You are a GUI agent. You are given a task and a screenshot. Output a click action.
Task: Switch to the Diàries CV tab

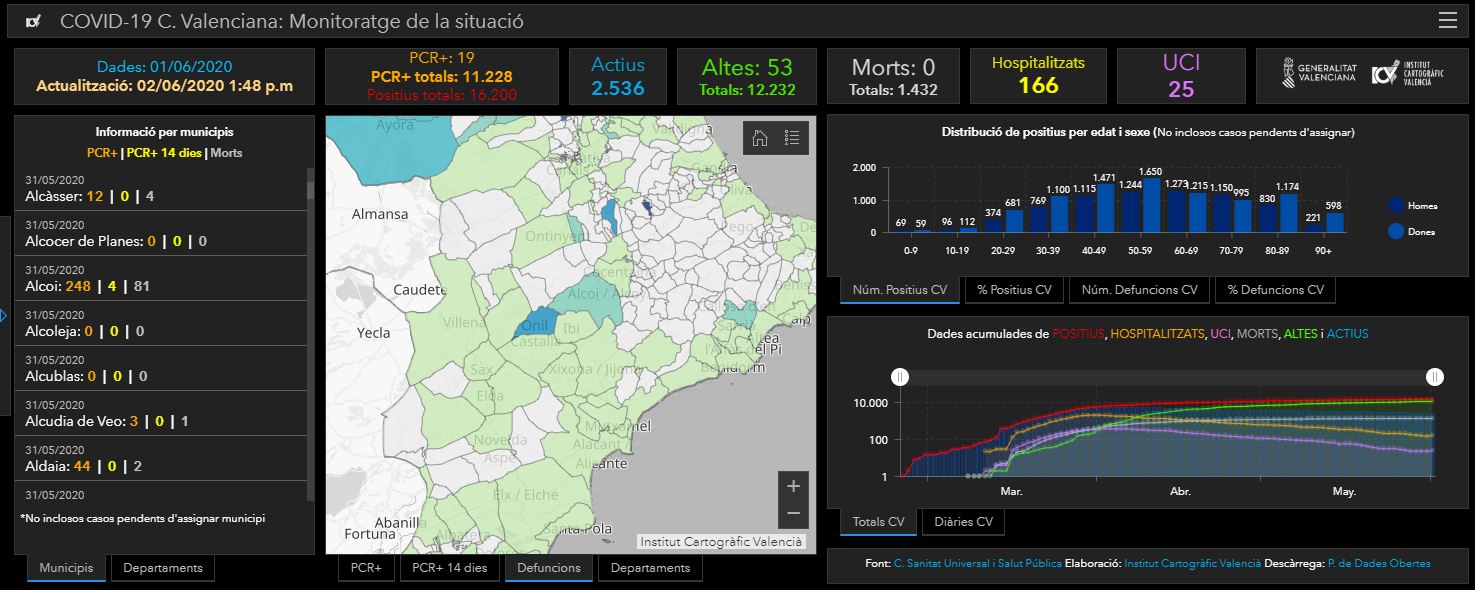pyautogui.click(x=963, y=522)
